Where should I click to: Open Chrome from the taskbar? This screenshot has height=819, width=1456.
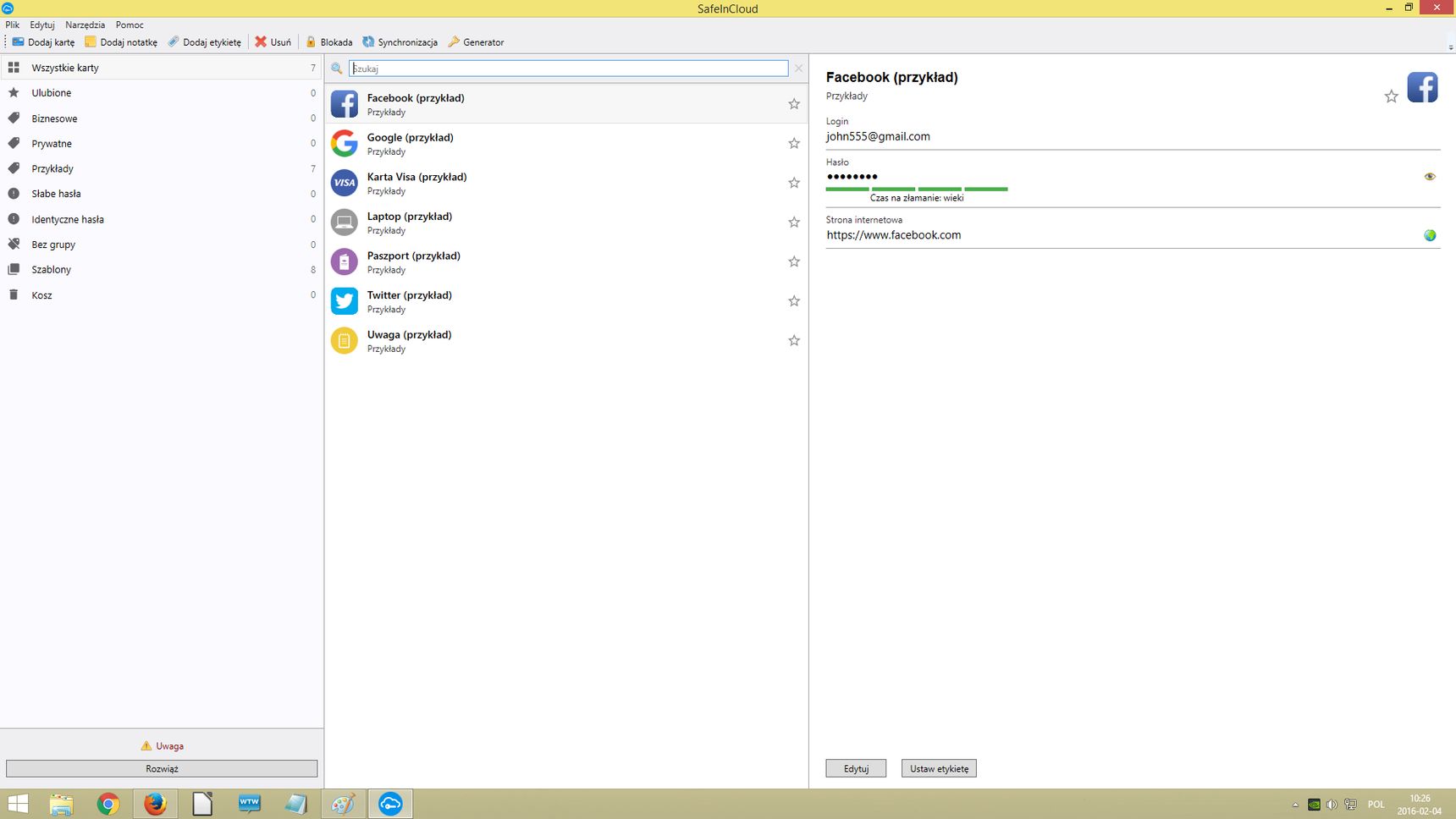pos(108,804)
